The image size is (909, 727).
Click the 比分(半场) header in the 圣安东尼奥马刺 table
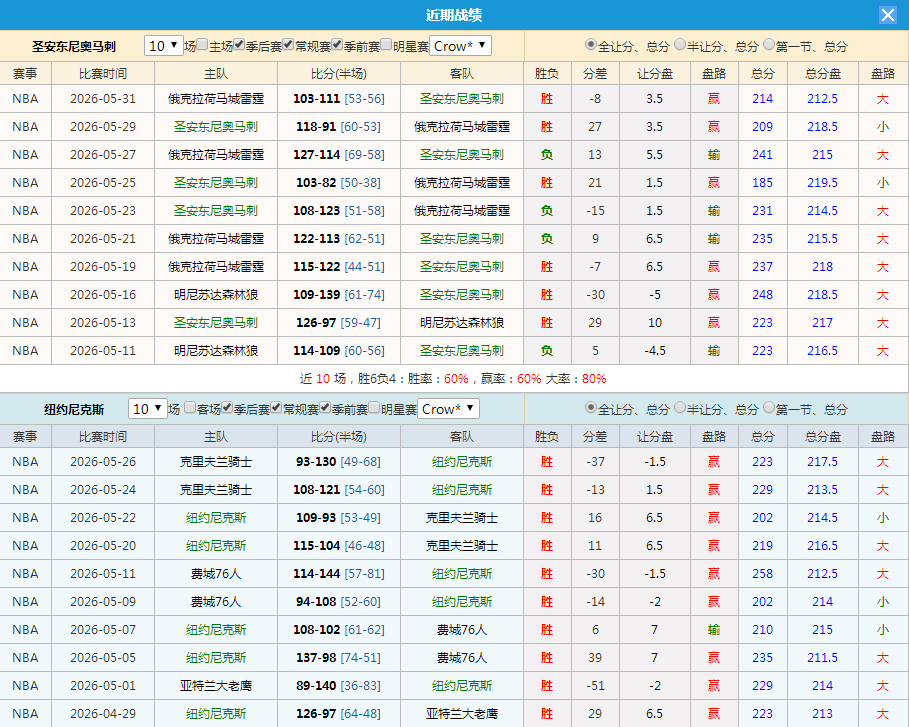(339, 74)
